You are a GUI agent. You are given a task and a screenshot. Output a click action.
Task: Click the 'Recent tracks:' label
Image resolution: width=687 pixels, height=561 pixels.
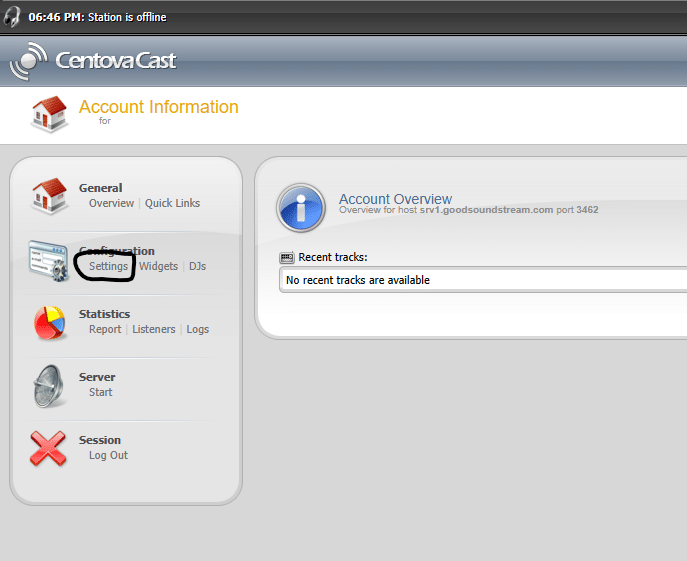pos(333,257)
